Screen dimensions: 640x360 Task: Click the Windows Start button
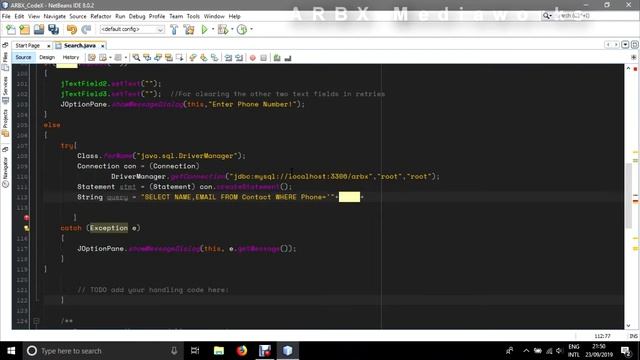pos(11,351)
